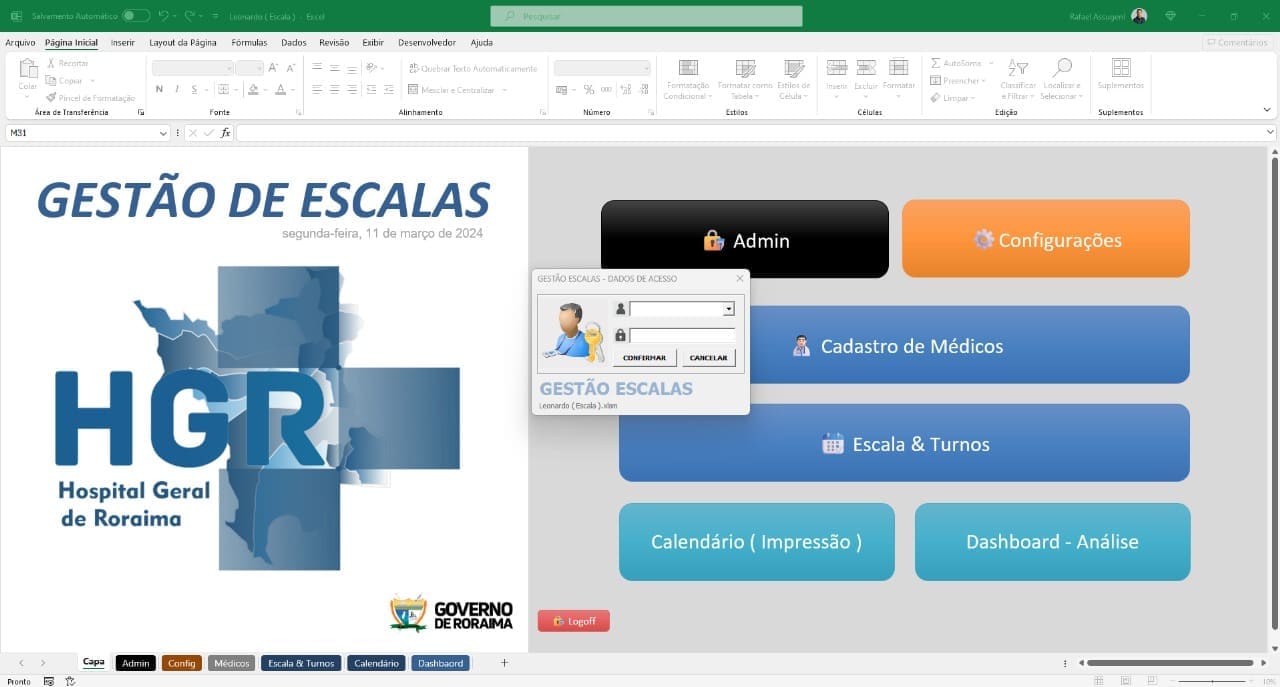Click the large Escala & Turnos button

[x=904, y=443]
